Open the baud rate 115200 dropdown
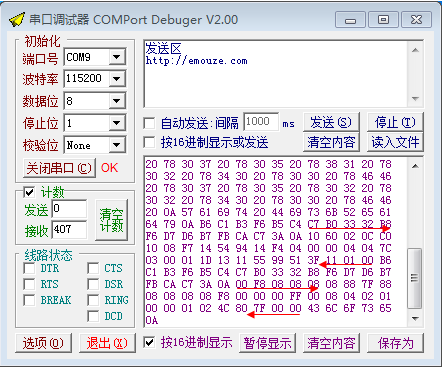 point(117,79)
